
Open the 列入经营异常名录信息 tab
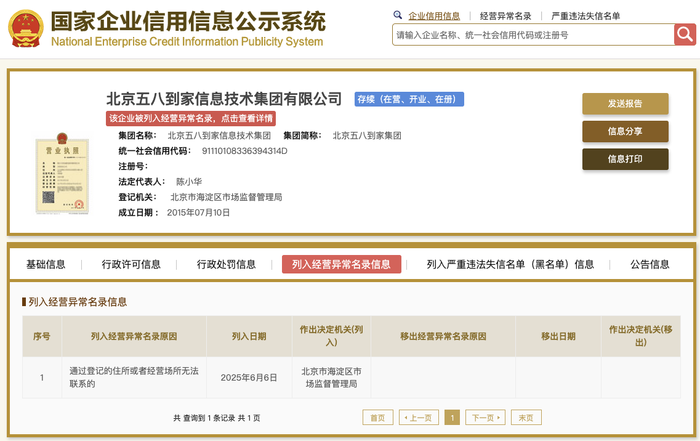(341, 264)
